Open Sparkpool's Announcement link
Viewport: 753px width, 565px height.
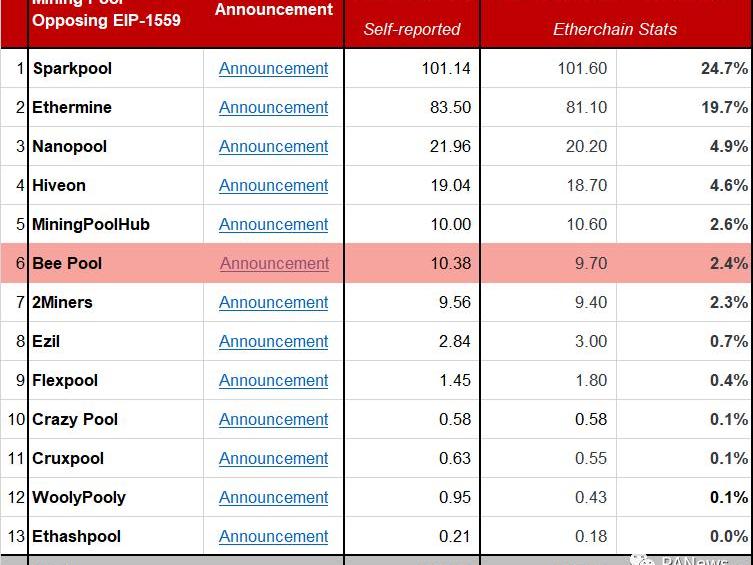(273, 69)
